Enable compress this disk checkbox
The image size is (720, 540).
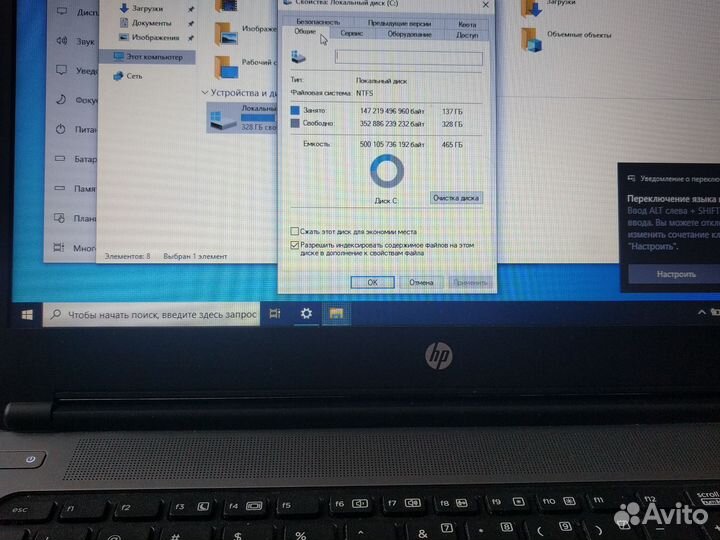coord(294,231)
